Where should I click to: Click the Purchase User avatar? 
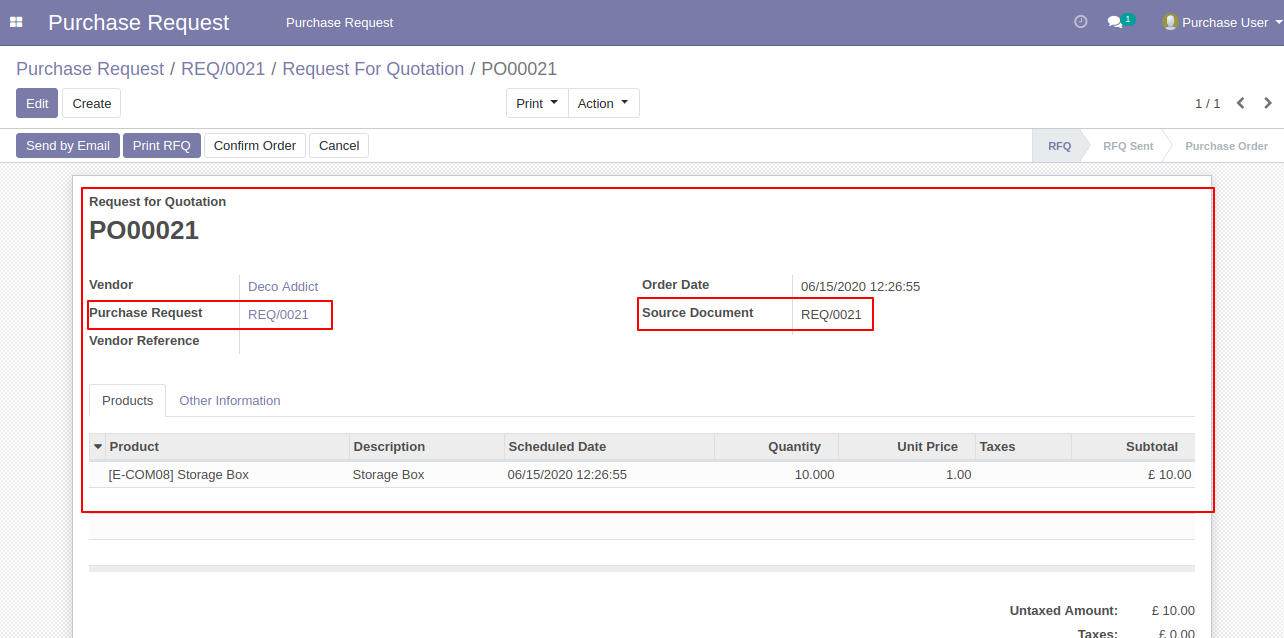(x=1169, y=22)
